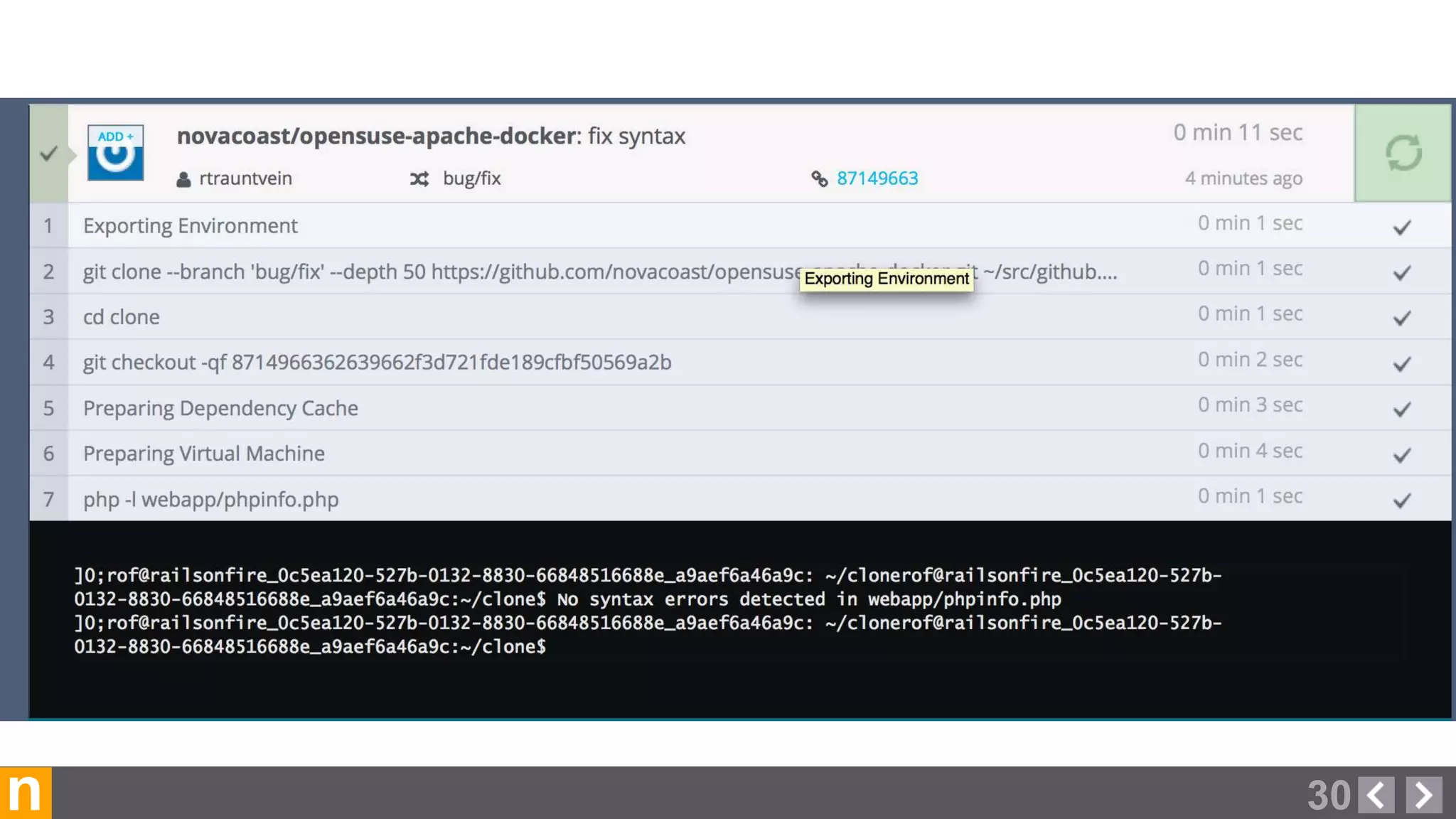
Task: Select the php -l webapp/phpinfo.php step
Action: 210,499
